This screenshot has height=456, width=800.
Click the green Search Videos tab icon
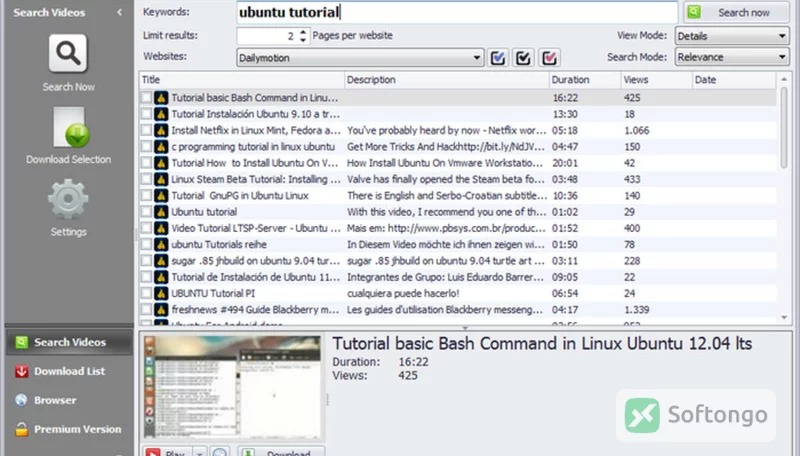(21, 342)
